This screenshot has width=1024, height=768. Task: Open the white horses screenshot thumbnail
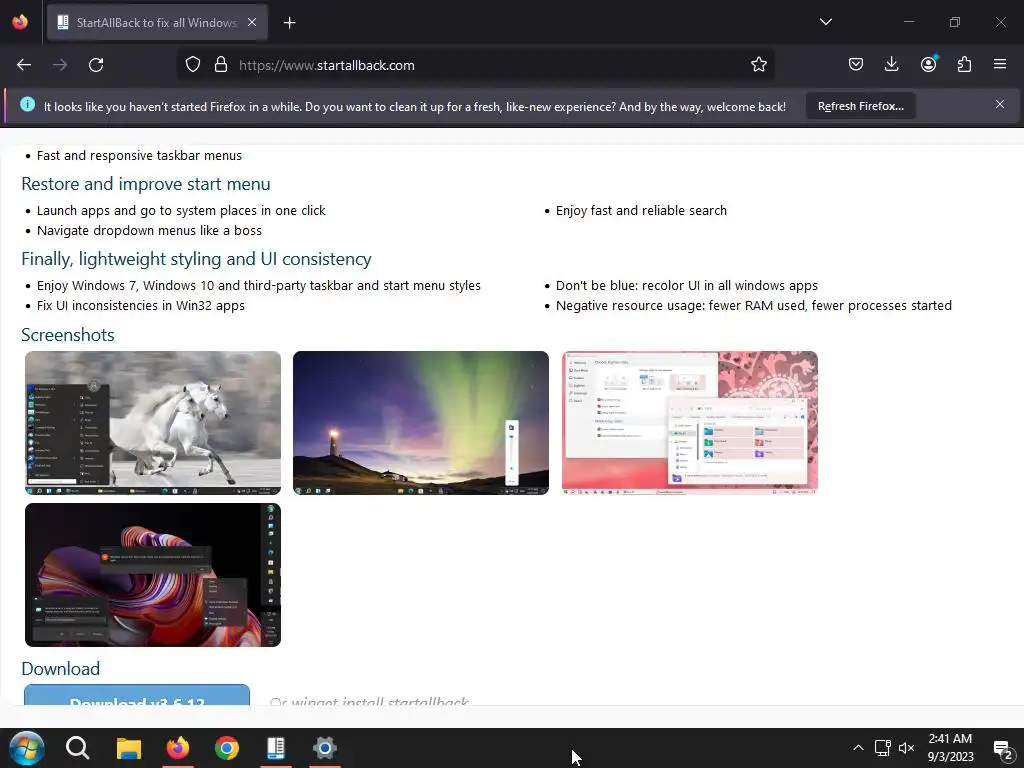153,423
